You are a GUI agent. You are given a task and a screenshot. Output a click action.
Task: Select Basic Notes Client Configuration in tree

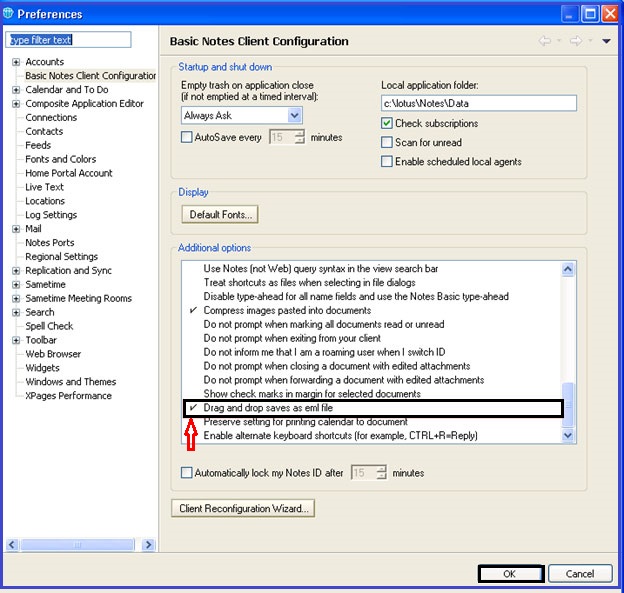(x=90, y=76)
